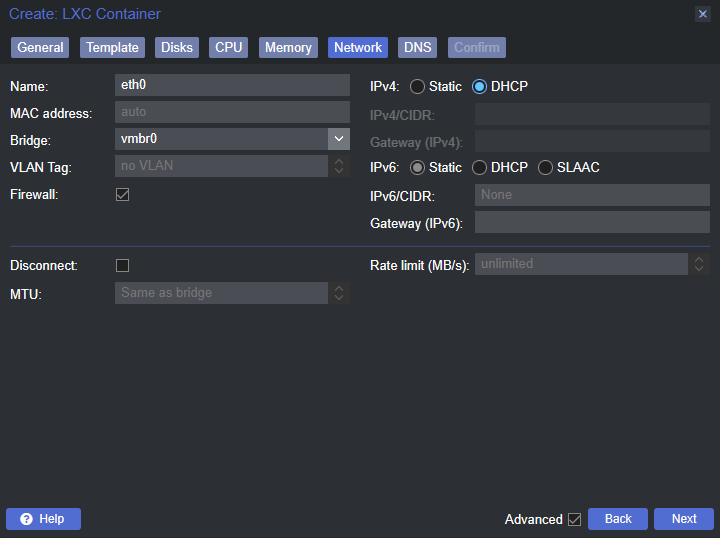Click the Next button
Viewport: 720px width, 538px height.
tap(684, 519)
